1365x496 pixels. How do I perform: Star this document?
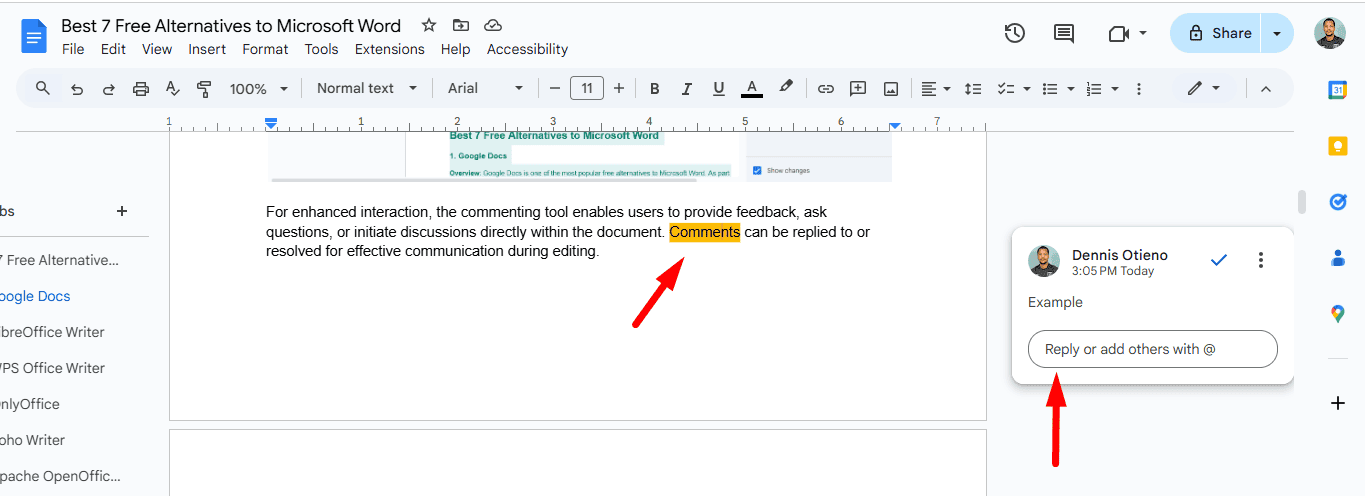[429, 25]
